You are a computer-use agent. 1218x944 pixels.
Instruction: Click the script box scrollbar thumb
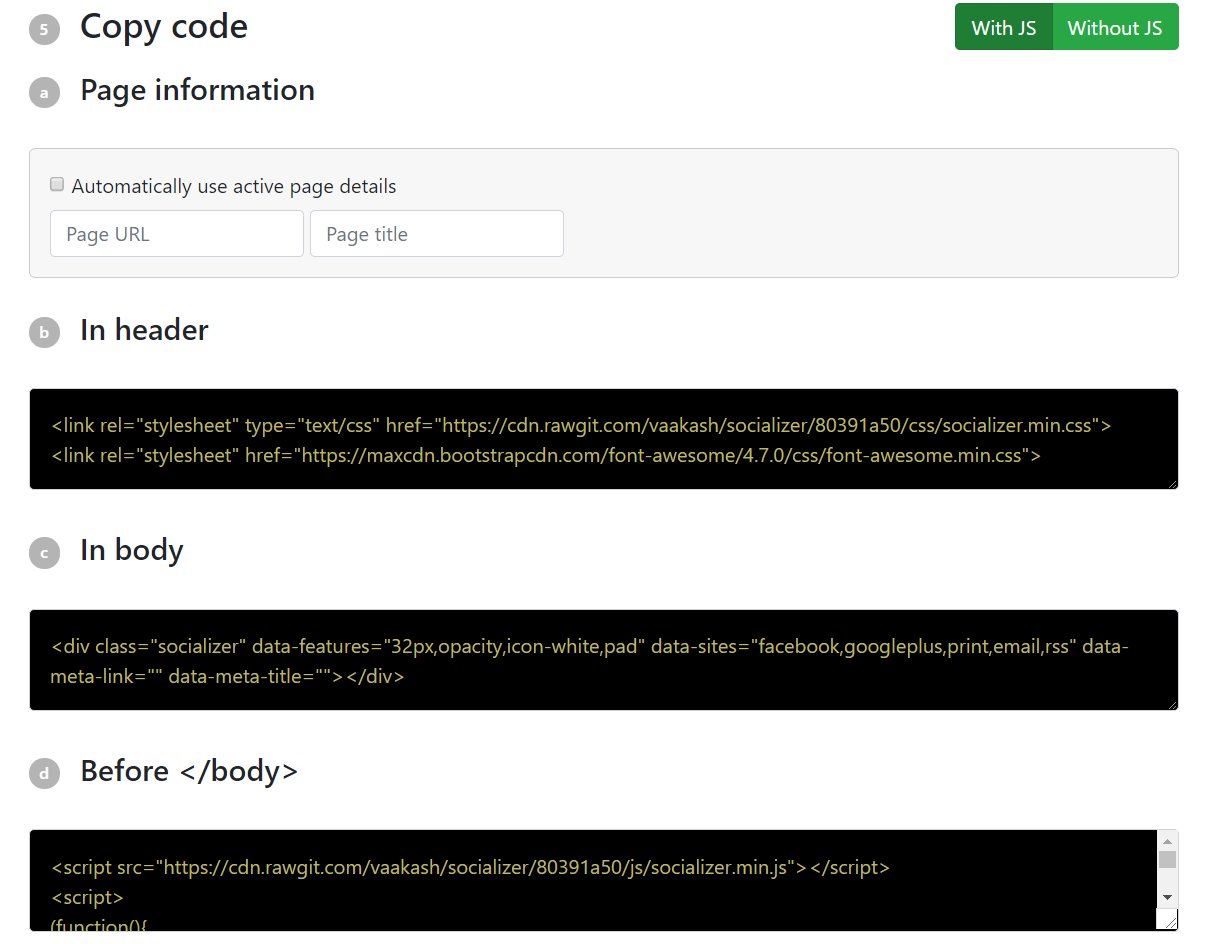[x=1167, y=860]
